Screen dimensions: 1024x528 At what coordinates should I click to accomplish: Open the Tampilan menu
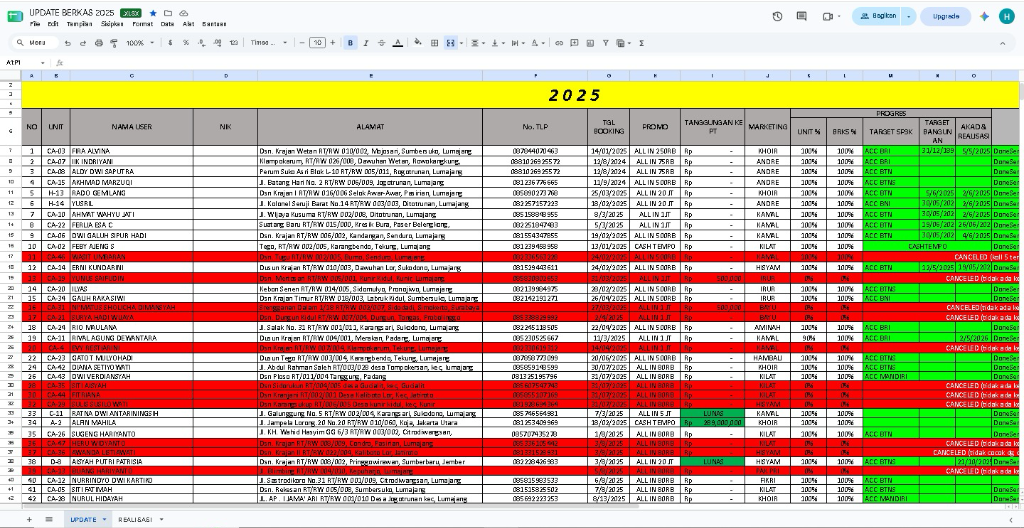click(79, 24)
